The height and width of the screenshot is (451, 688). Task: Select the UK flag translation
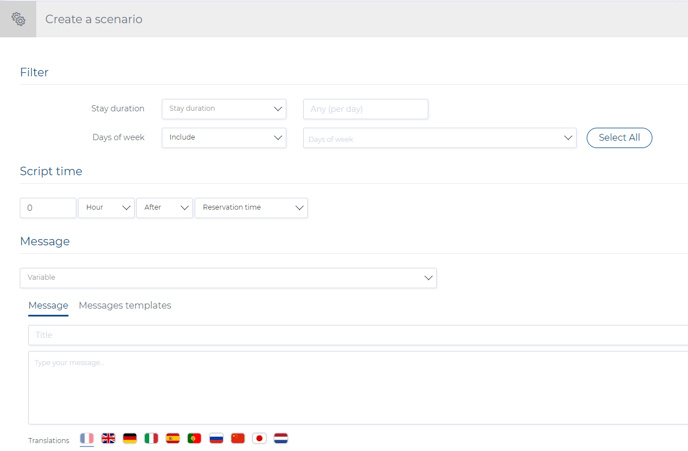pos(108,438)
